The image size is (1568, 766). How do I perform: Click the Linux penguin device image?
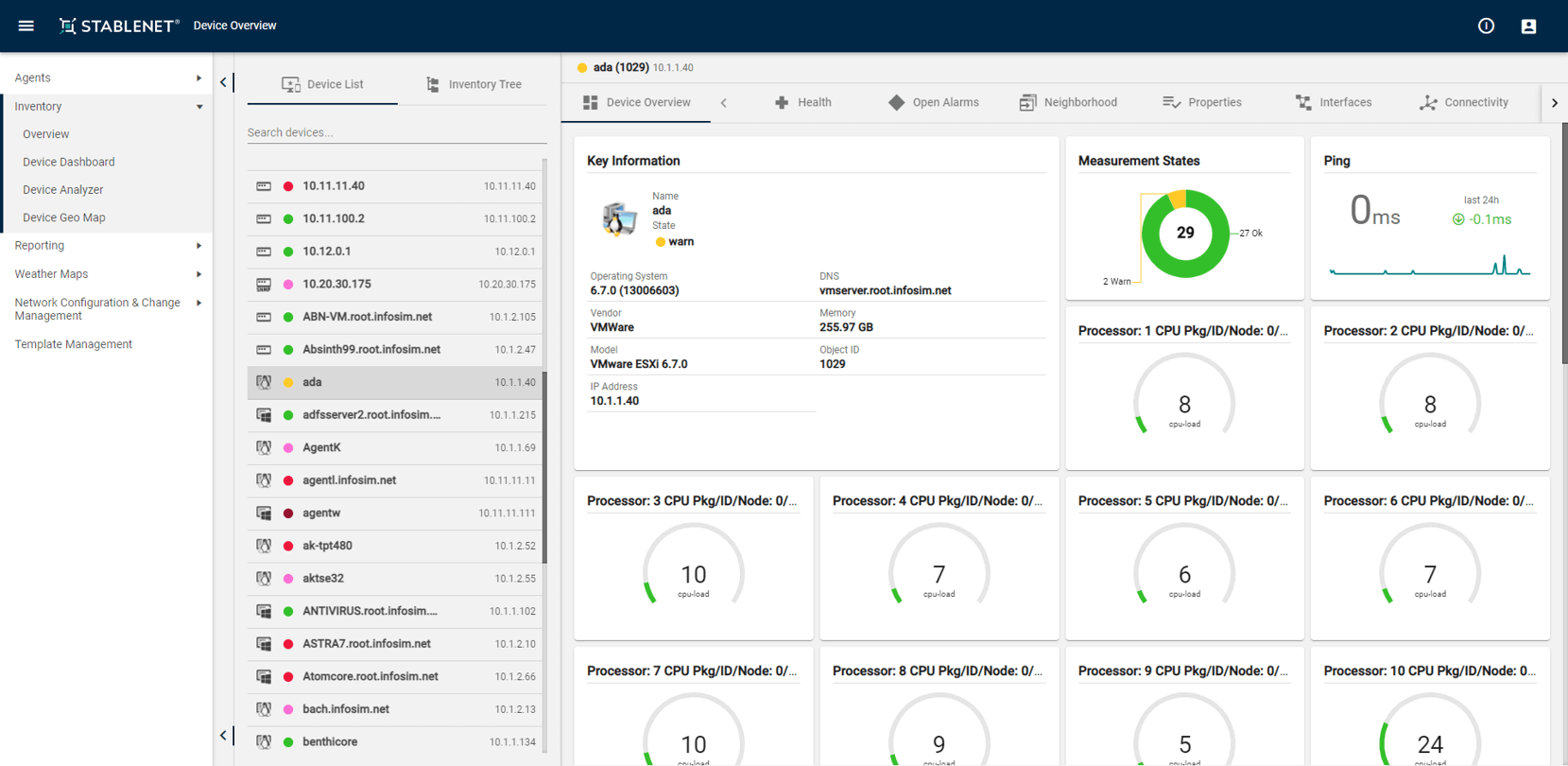[619, 218]
